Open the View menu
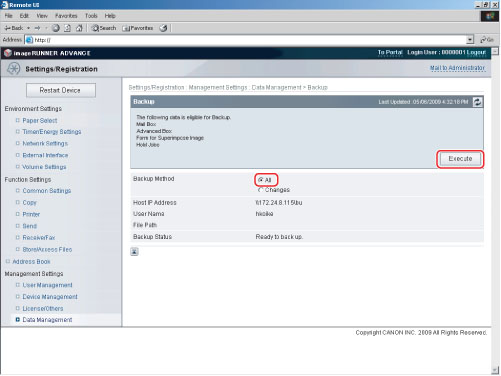Viewport: 501px width, 376px height. [42, 16]
